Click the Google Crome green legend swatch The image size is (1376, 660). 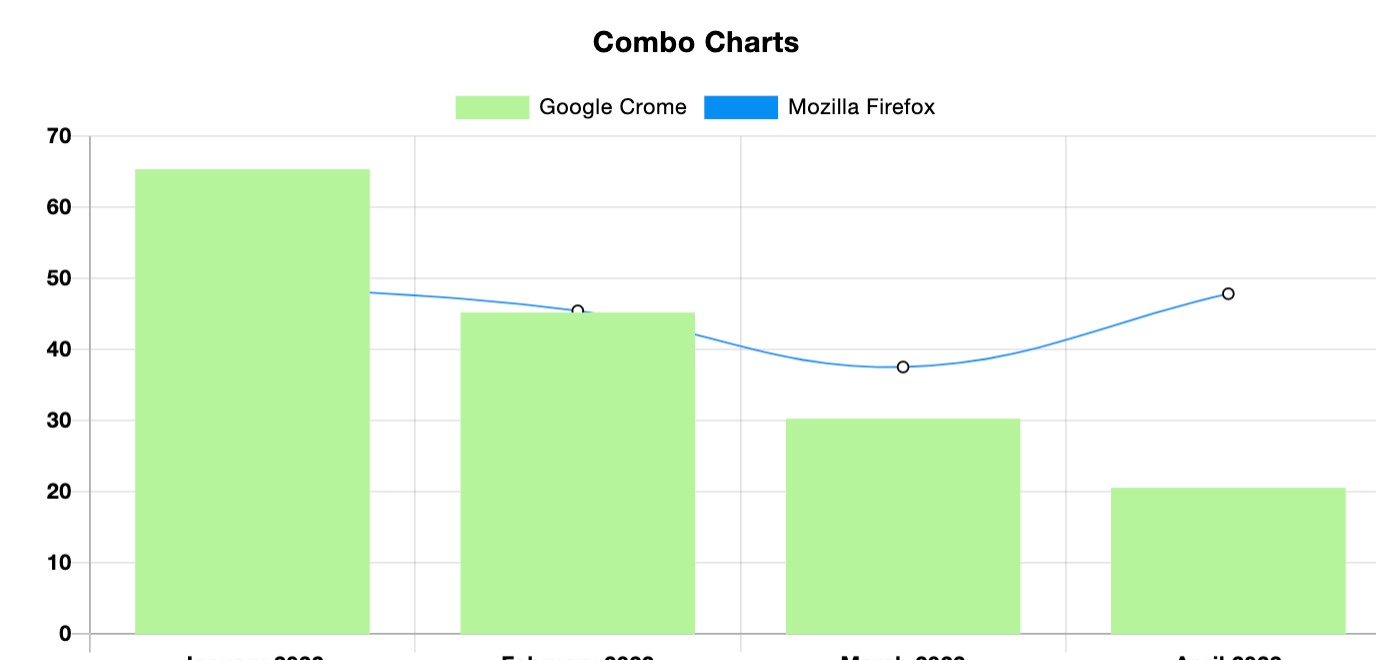pyautogui.click(x=492, y=107)
